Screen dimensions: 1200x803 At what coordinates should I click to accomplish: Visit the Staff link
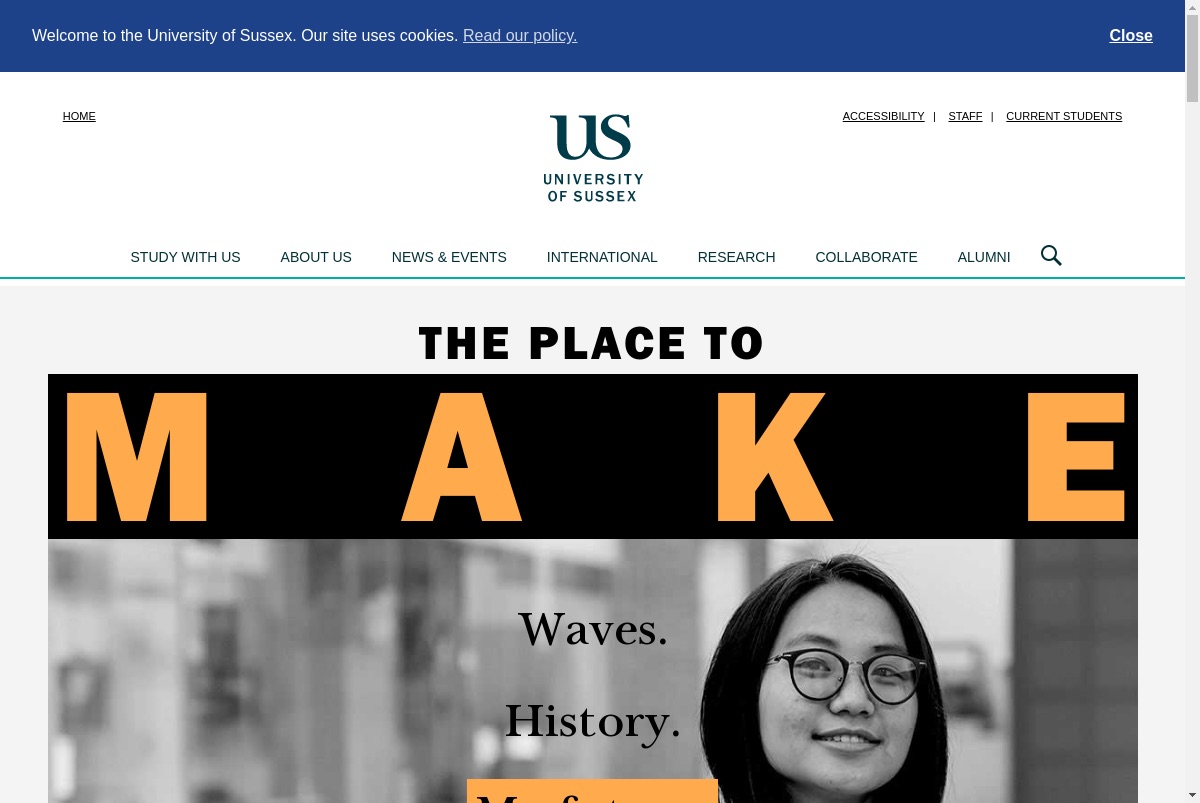(x=965, y=116)
